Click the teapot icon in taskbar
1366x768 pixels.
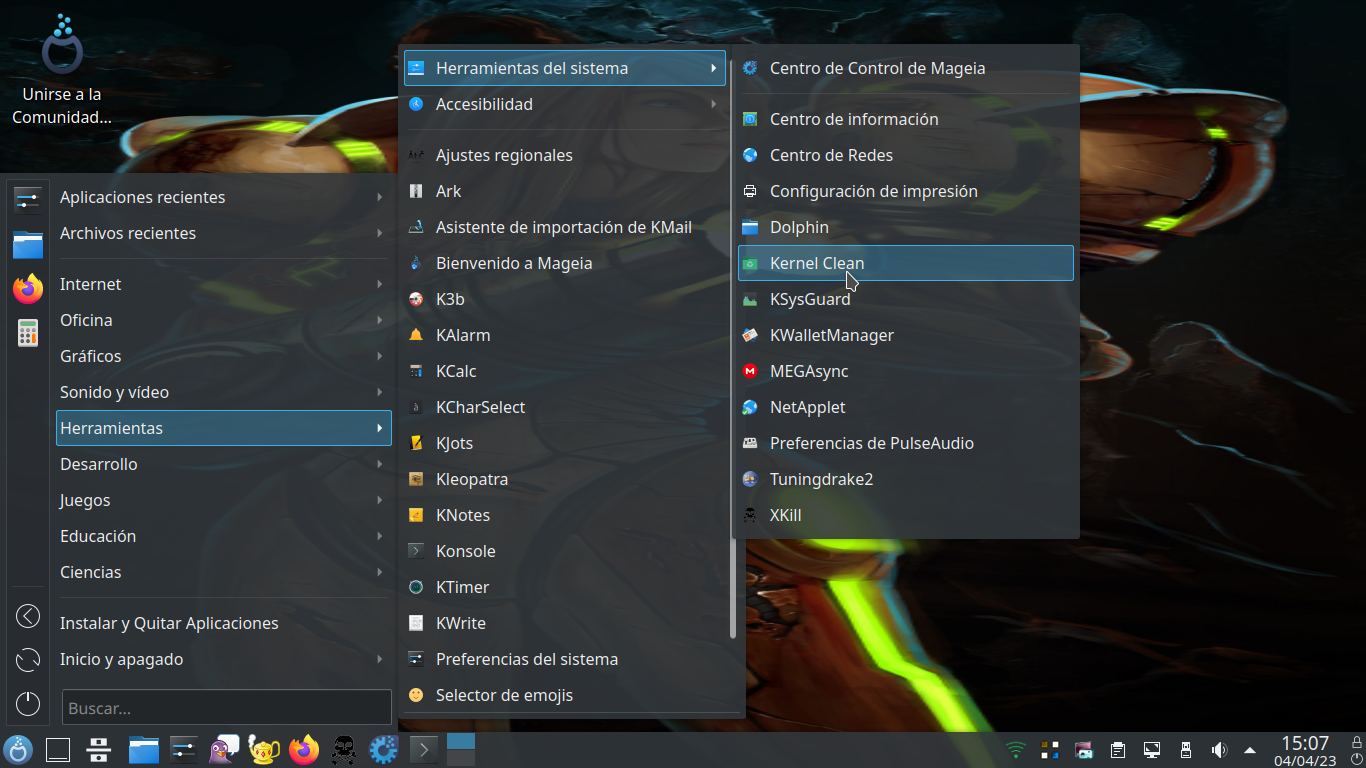click(263, 749)
